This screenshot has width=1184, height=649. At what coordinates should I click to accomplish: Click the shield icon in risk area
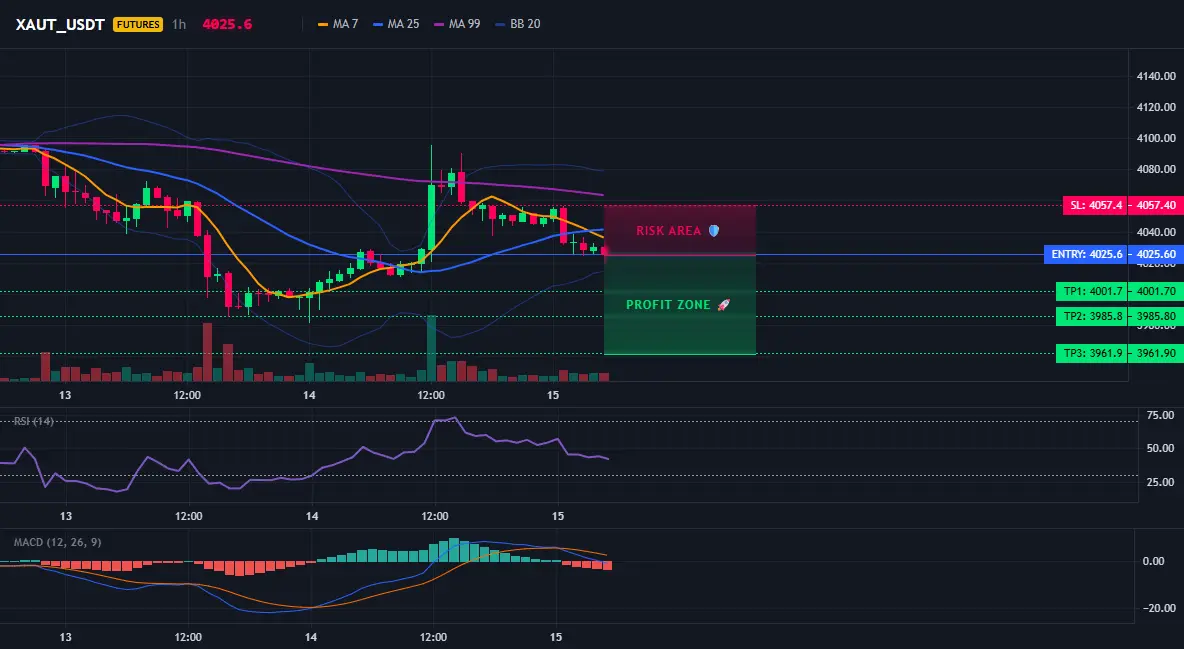tap(714, 230)
